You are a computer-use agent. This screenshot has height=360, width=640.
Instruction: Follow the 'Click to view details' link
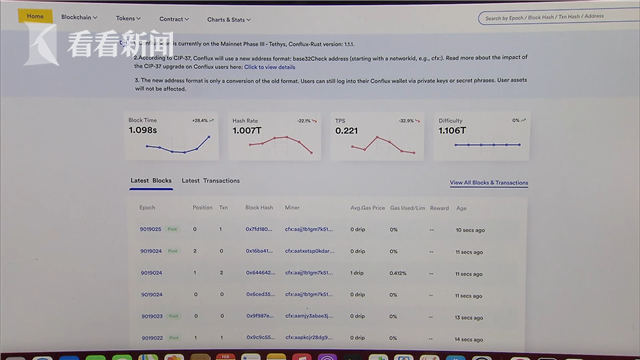click(269, 67)
